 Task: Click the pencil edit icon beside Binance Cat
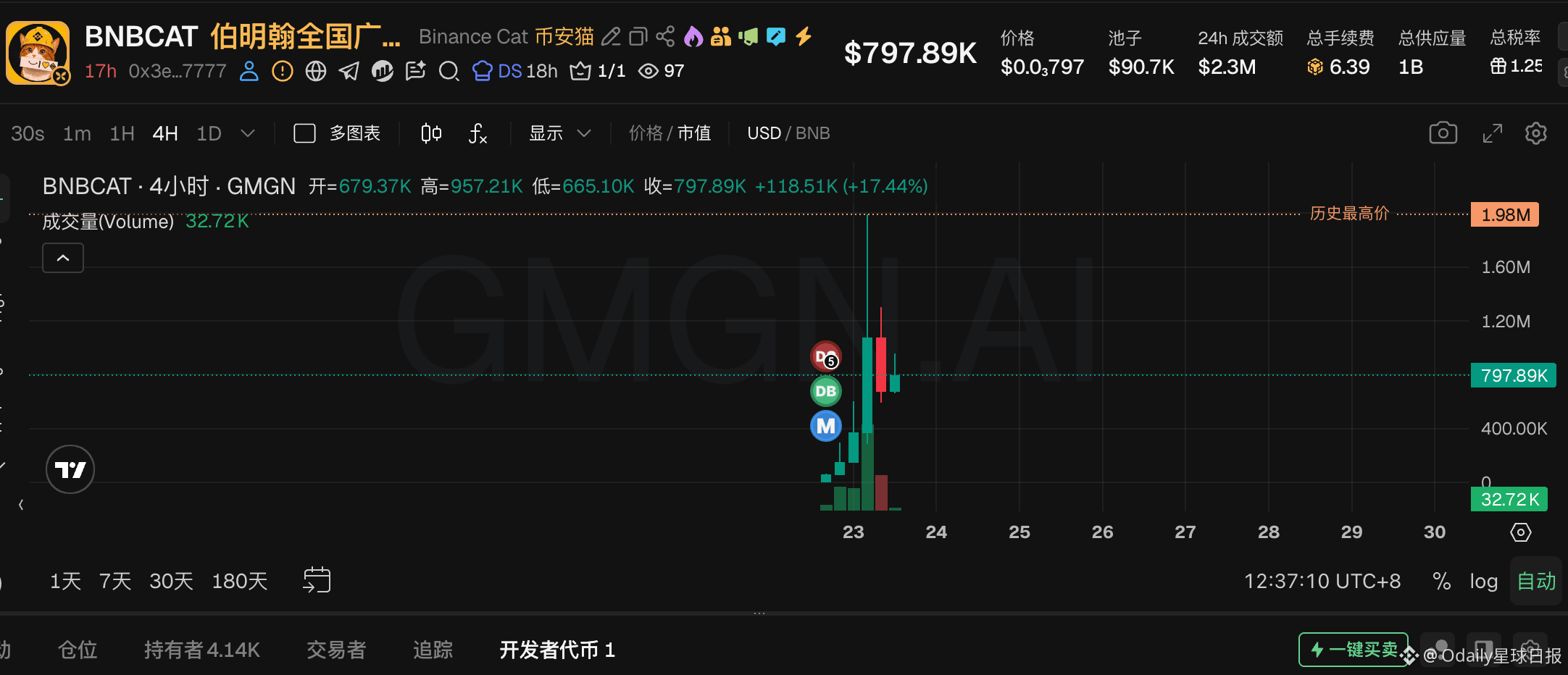[611, 36]
